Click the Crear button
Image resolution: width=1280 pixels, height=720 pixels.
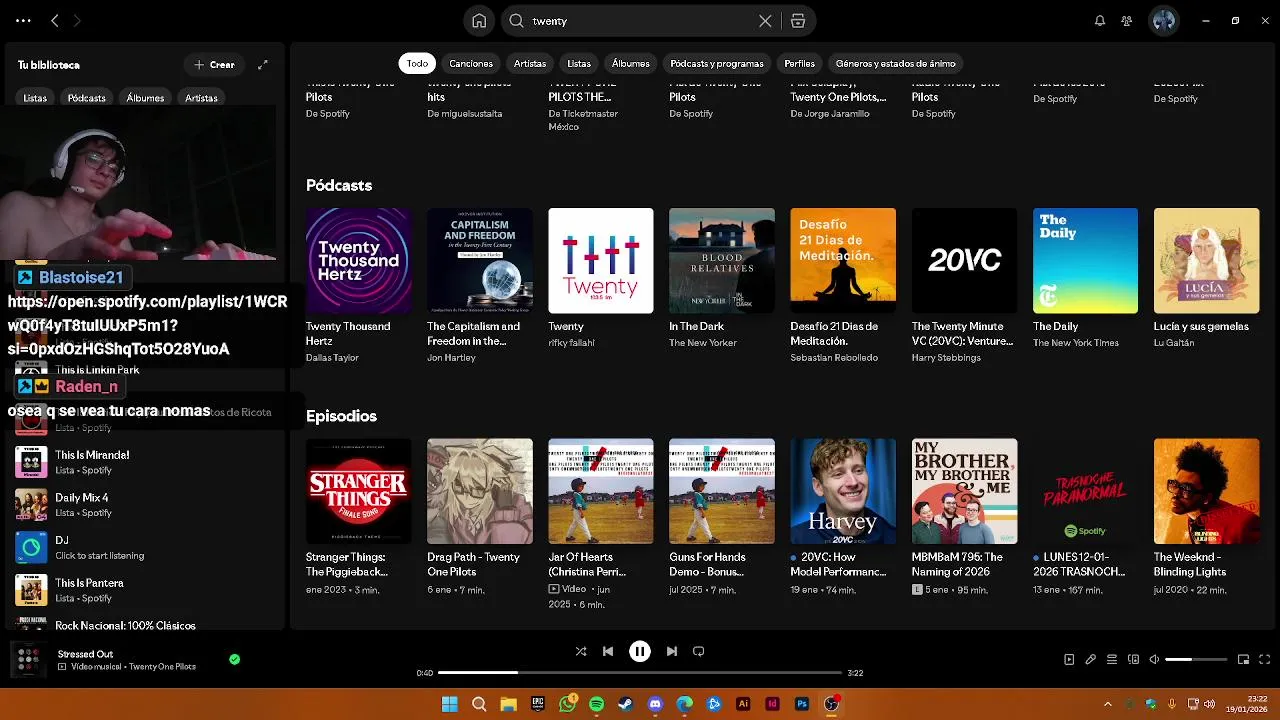(214, 65)
